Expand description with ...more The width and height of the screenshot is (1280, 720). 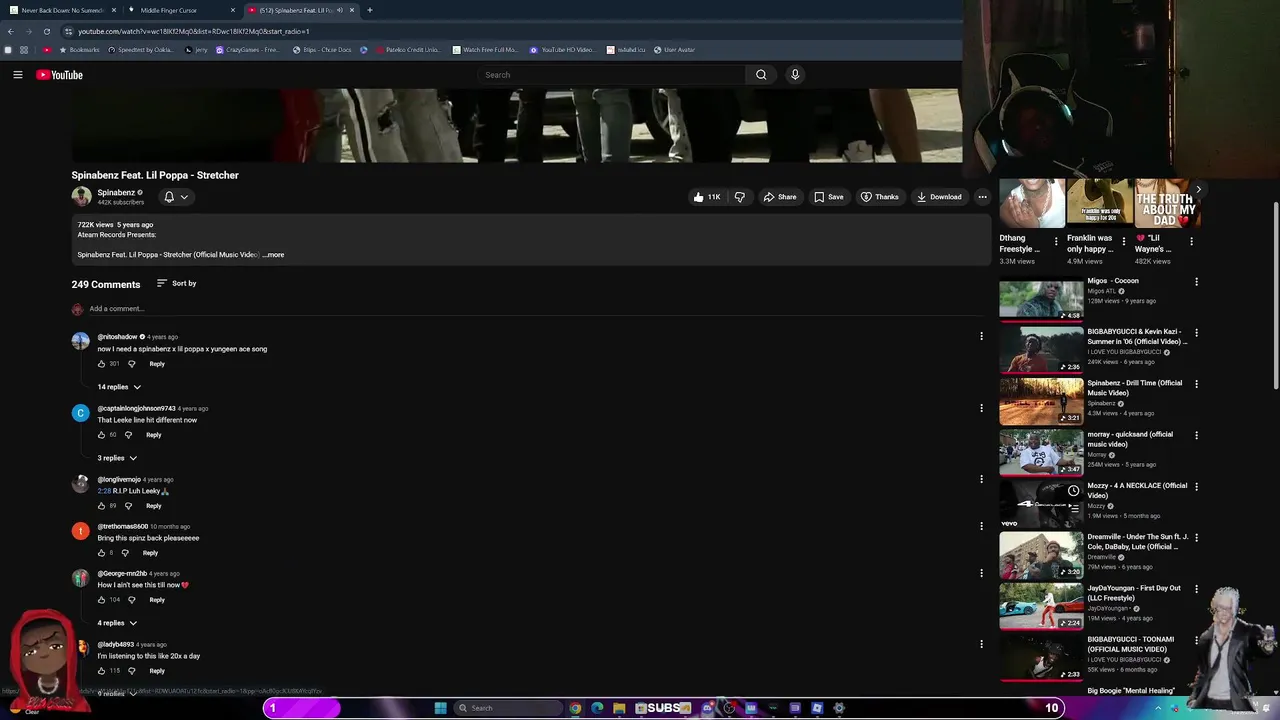[x=273, y=255]
